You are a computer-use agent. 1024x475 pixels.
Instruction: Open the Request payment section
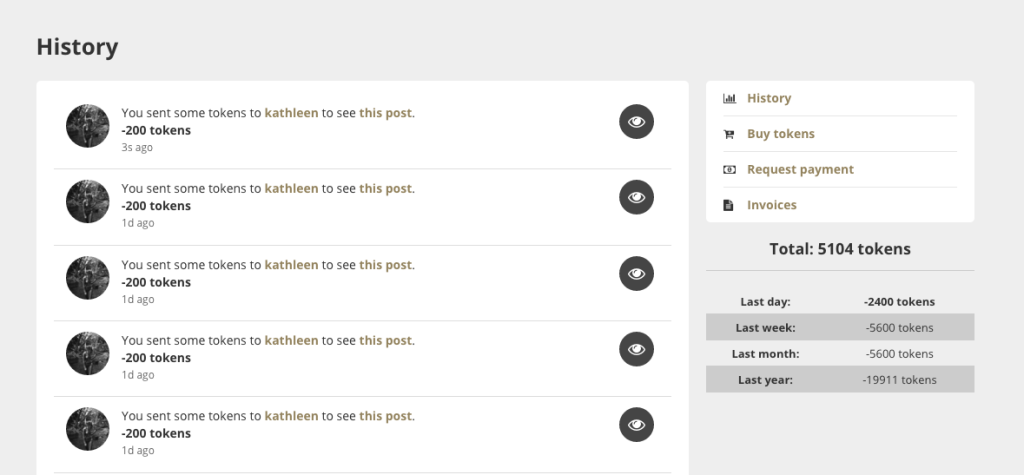(x=800, y=169)
